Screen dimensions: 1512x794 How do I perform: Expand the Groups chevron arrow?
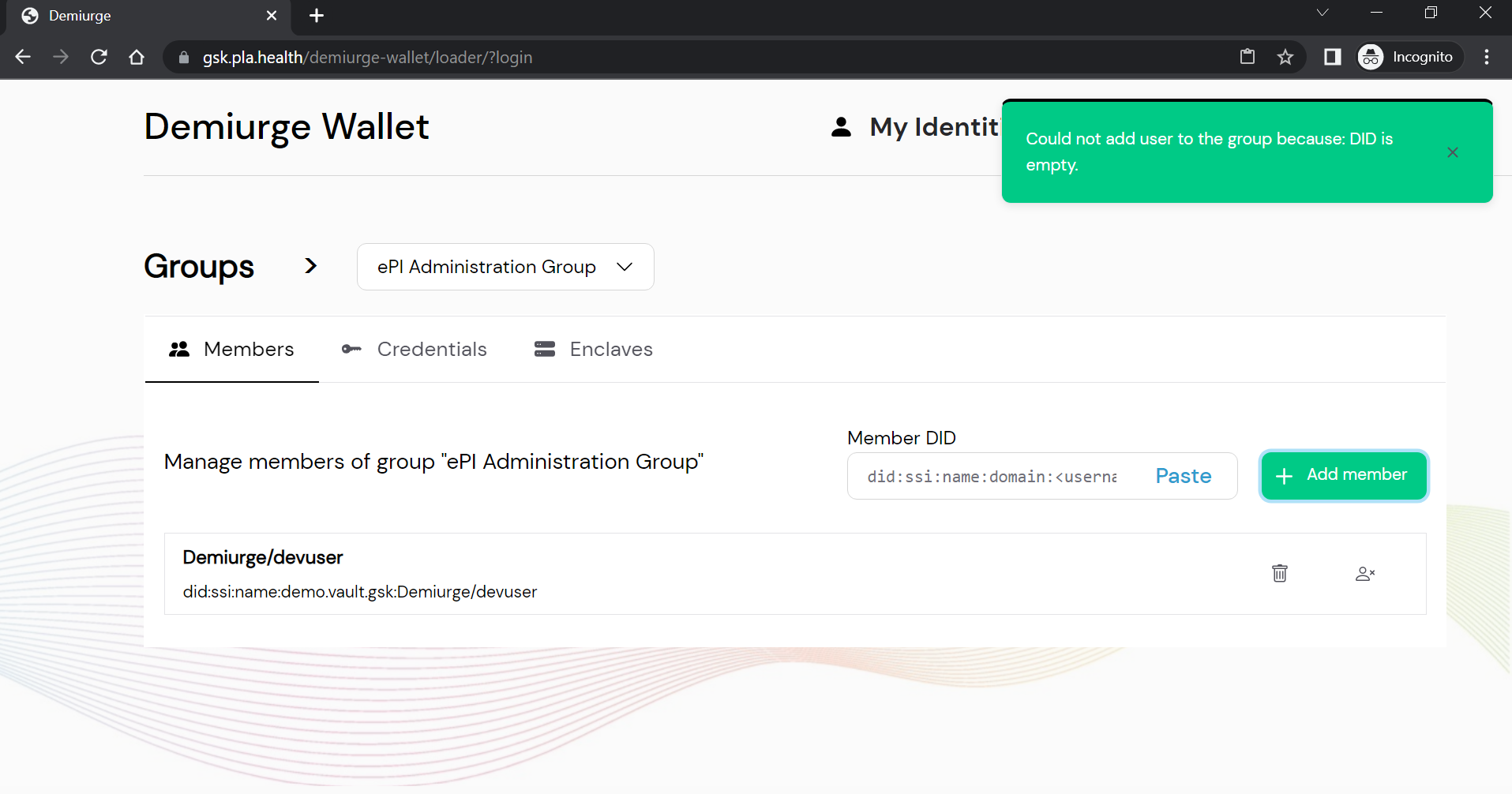(x=310, y=266)
